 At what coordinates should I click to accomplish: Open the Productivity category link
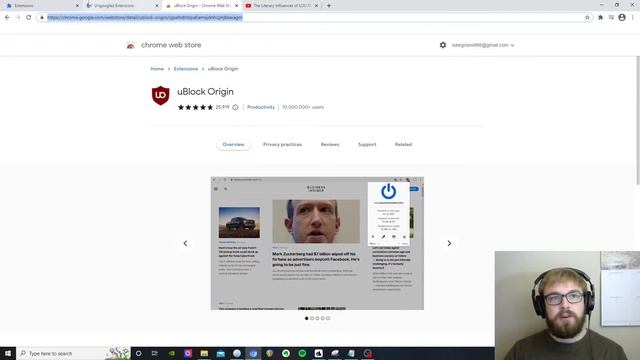pyautogui.click(x=261, y=107)
